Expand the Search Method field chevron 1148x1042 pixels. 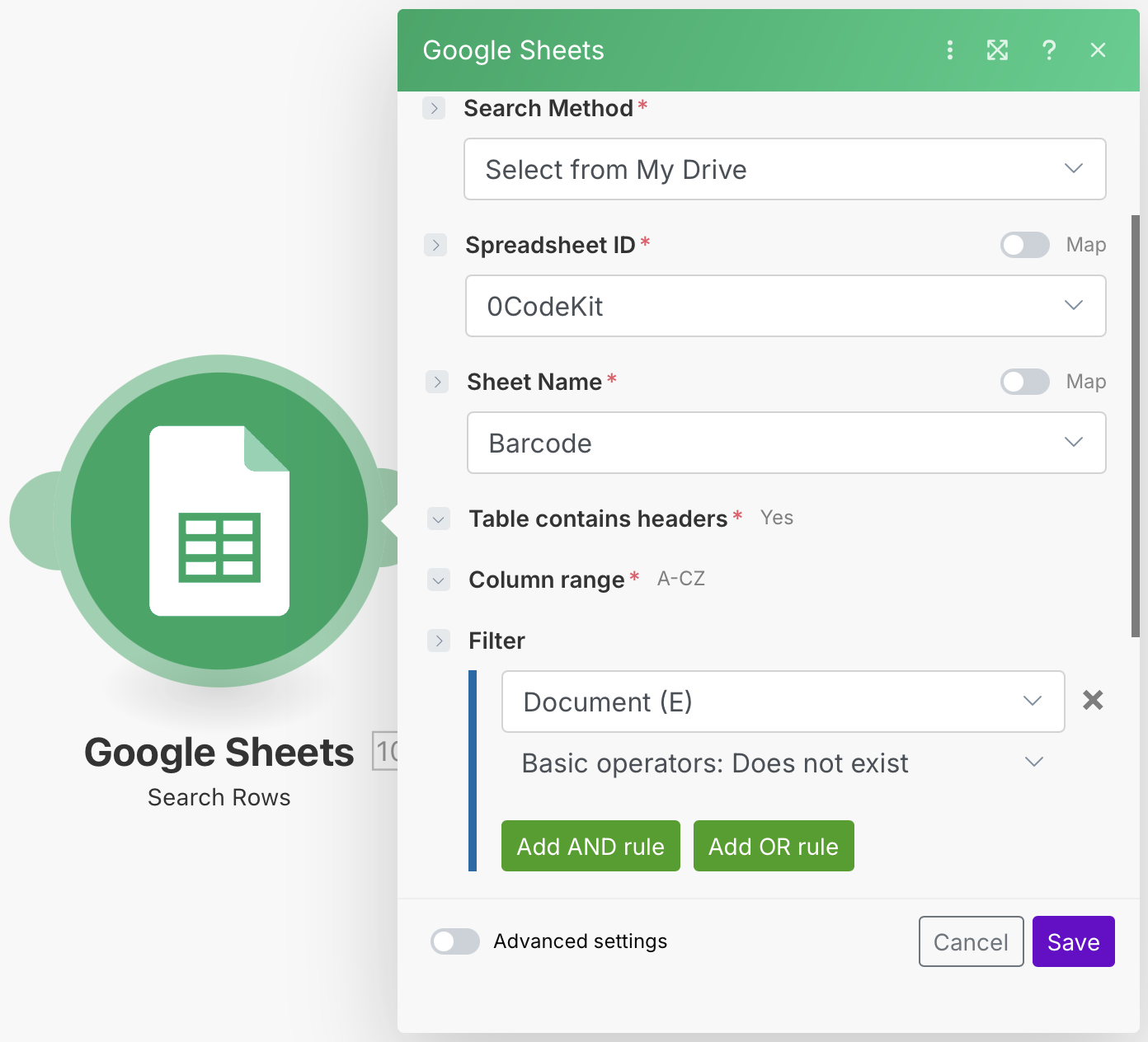(x=434, y=108)
